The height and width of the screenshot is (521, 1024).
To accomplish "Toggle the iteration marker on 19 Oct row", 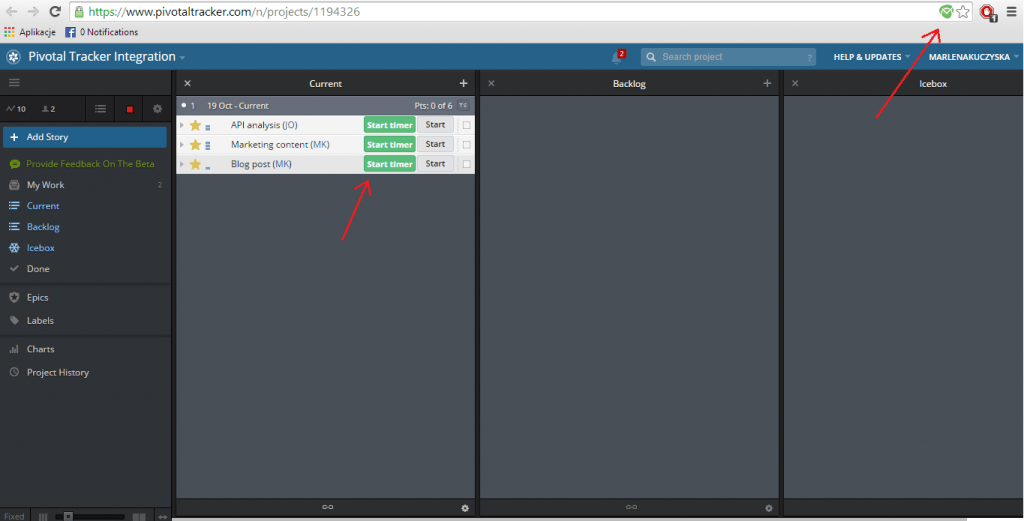I will tap(184, 106).
